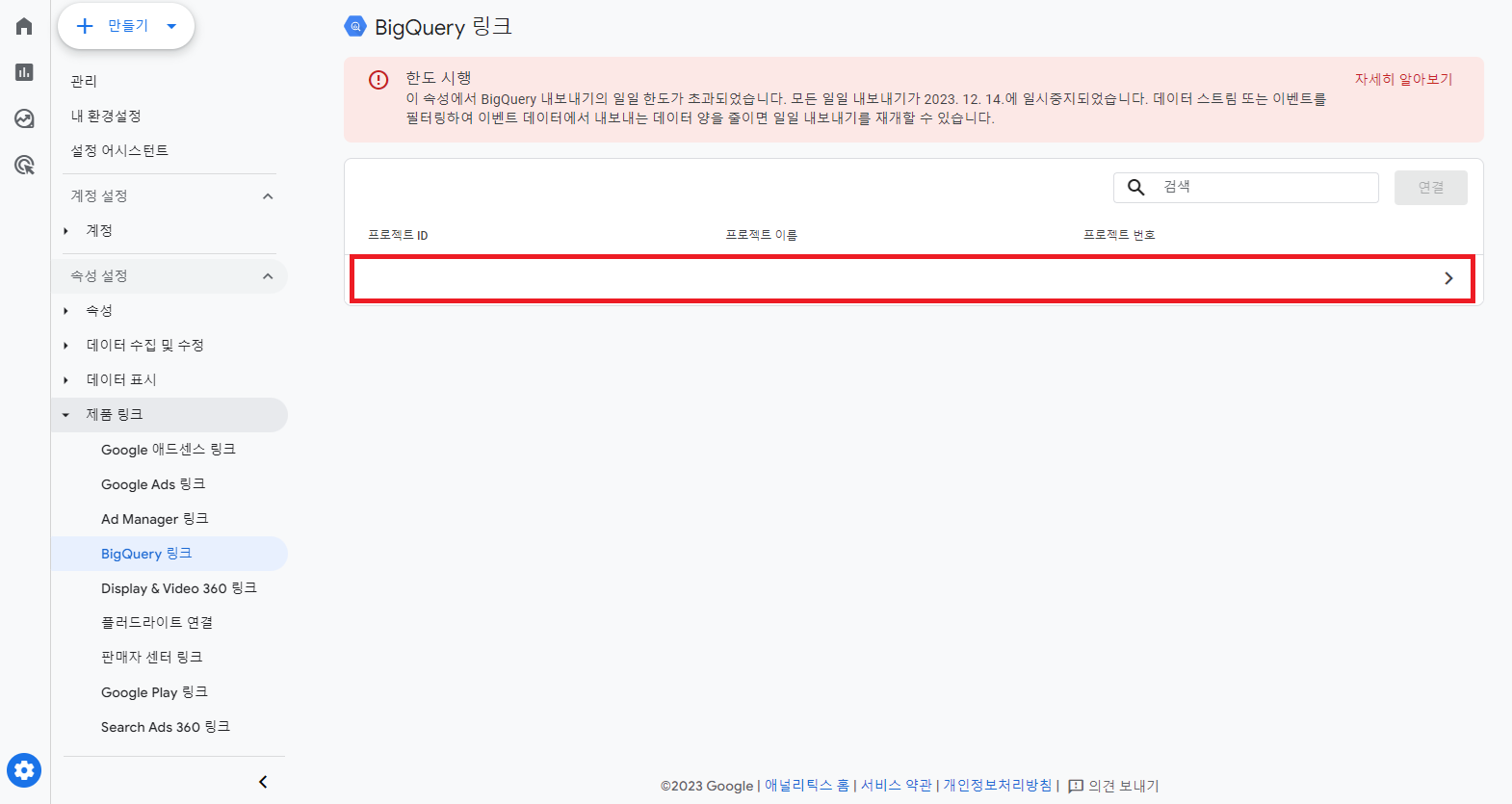The image size is (1512, 804).
Task: Click the BigQuery logo icon beside title
Action: (355, 27)
